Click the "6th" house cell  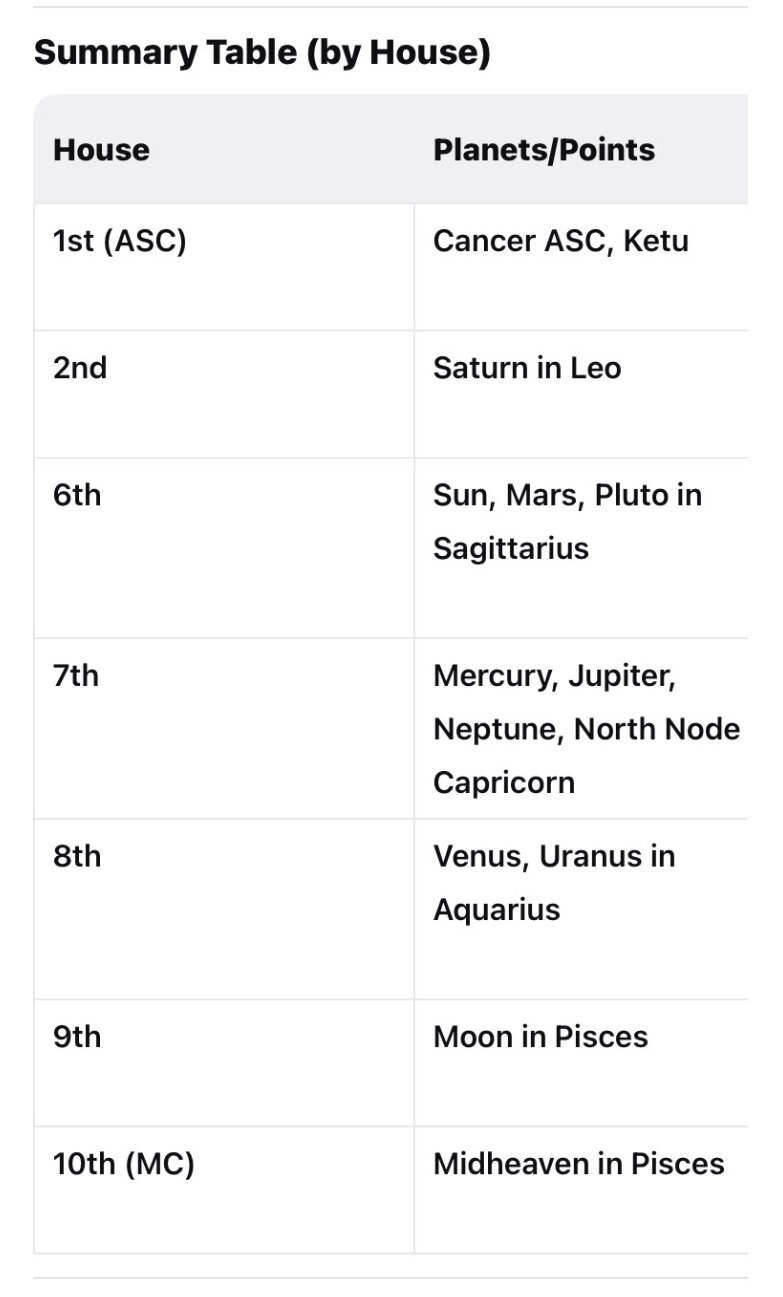pyautogui.click(x=77, y=495)
